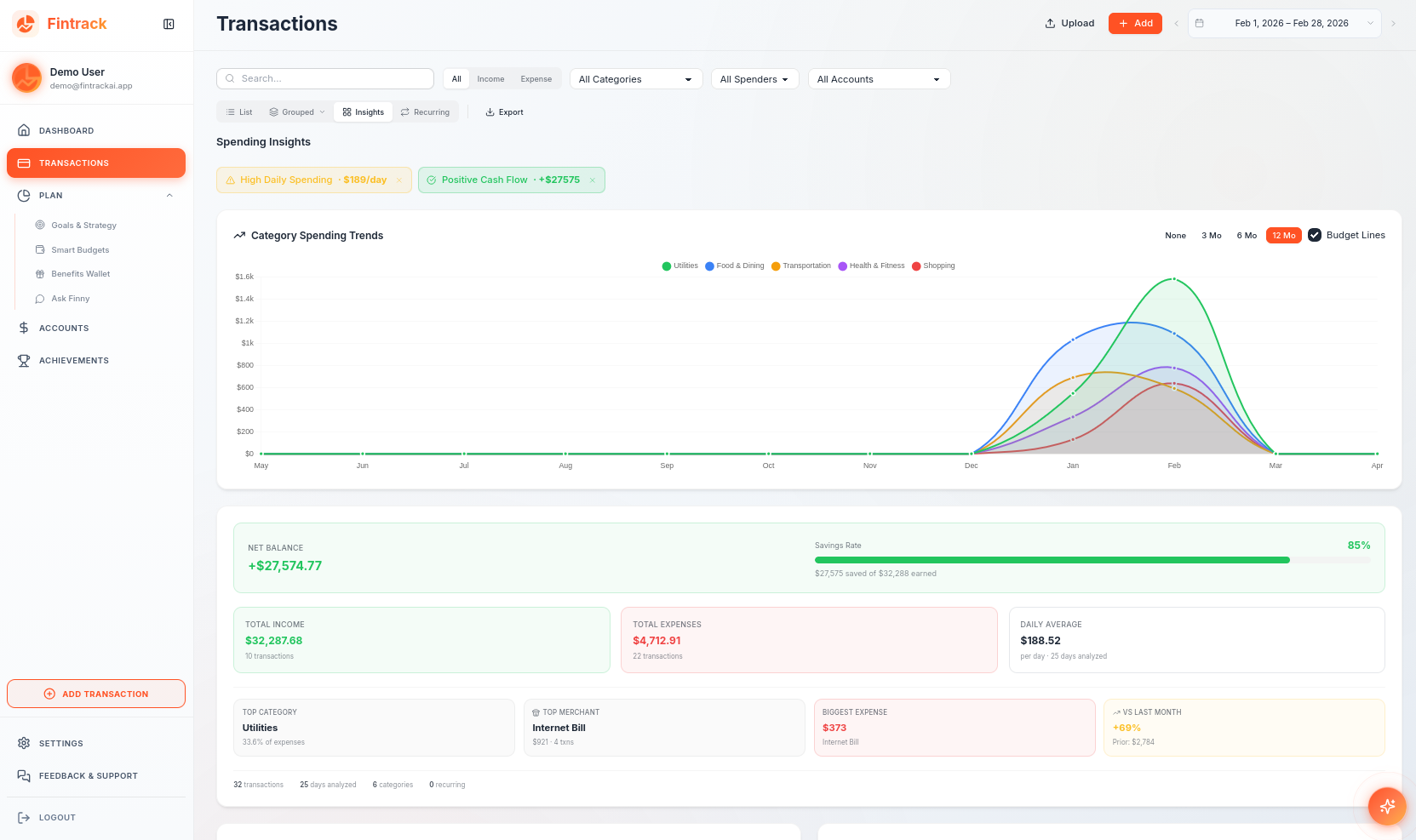
Task: Select the Recurring view tab
Action: tap(425, 111)
